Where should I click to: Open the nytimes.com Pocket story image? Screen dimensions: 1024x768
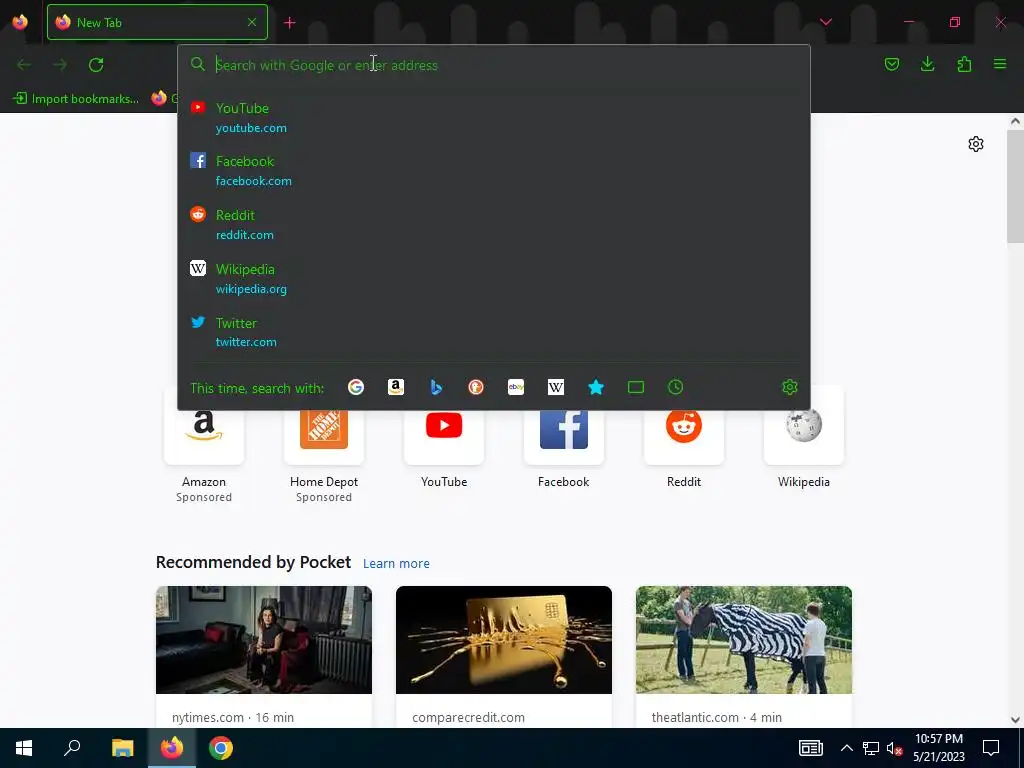coord(264,640)
